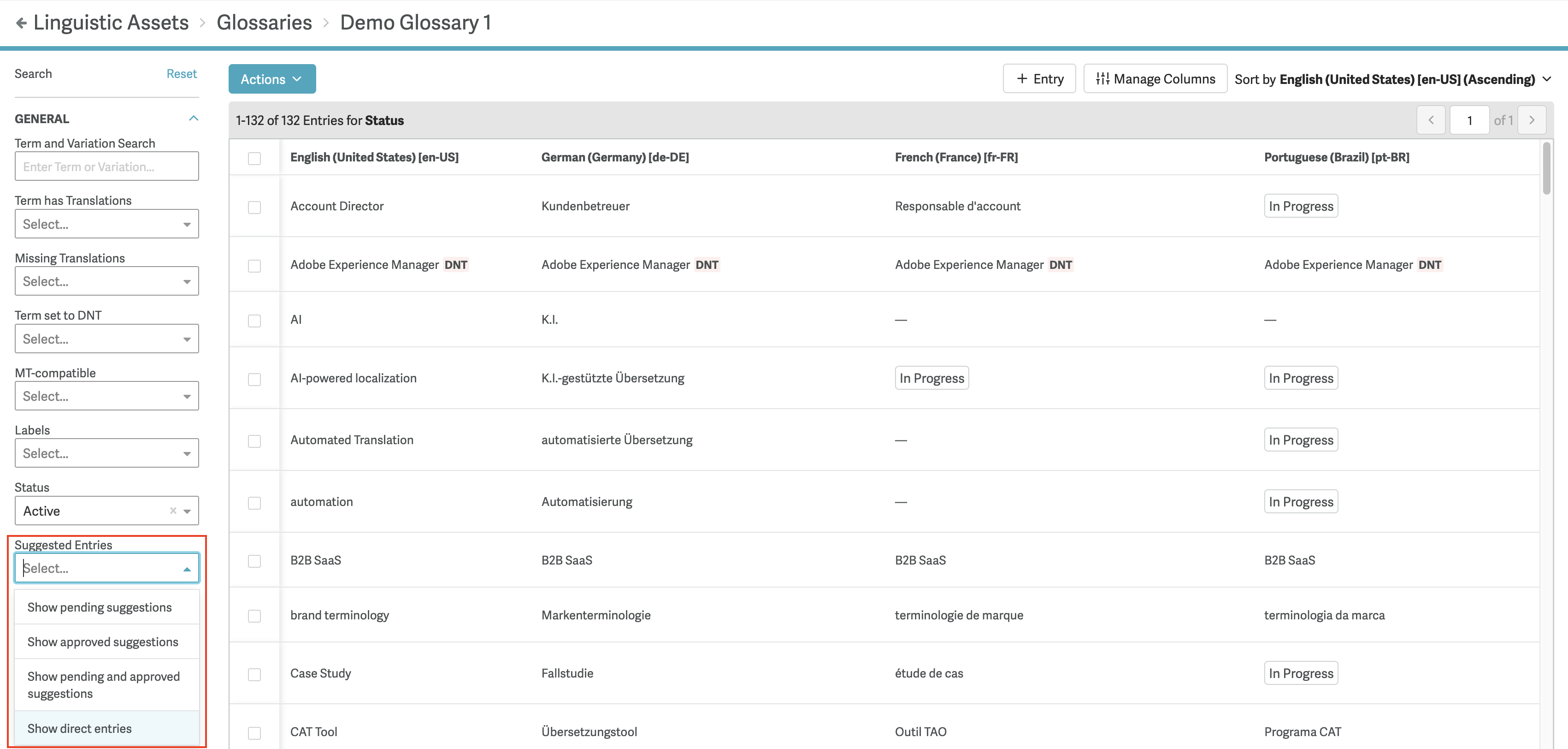Open the Actions dropdown button
Screen dimensions: 1568x749
271,79
